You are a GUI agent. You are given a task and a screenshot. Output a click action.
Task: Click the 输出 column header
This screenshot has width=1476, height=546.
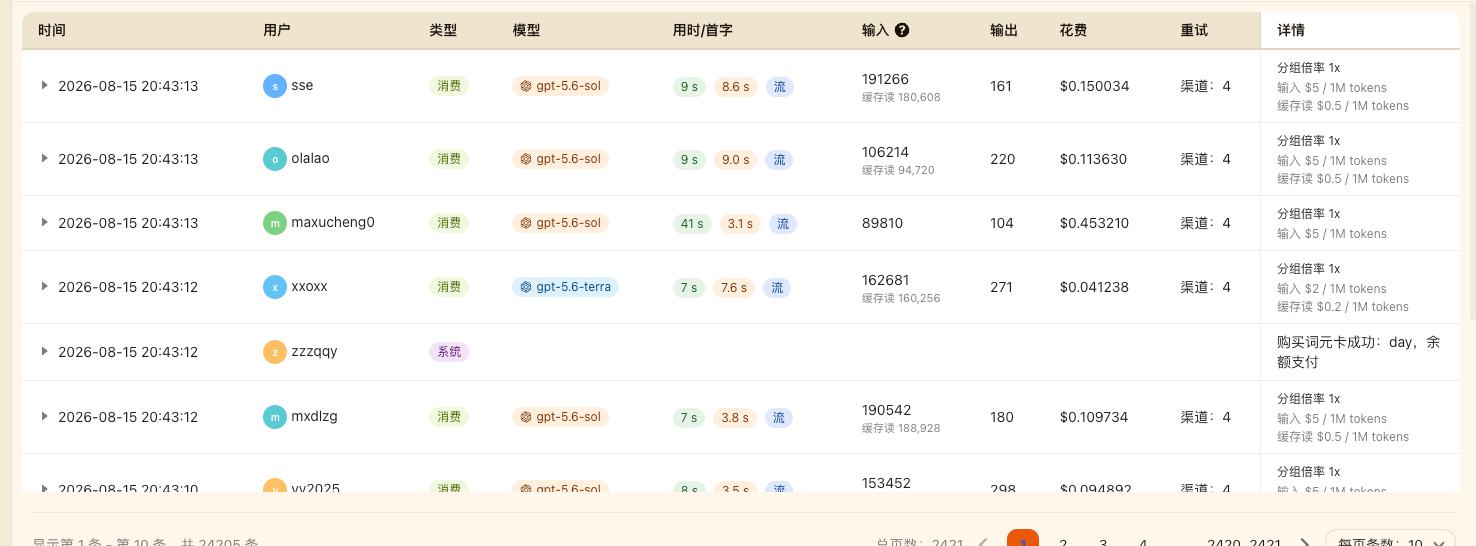tap(1004, 31)
